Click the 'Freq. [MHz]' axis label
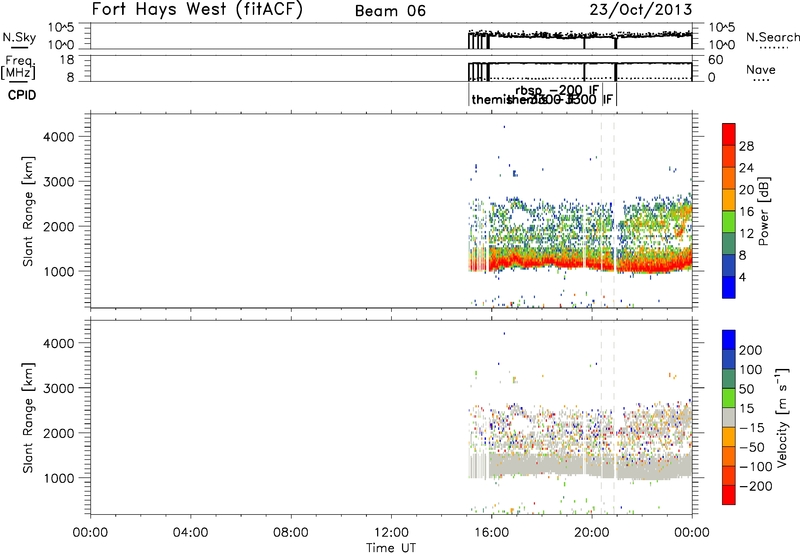 18,67
